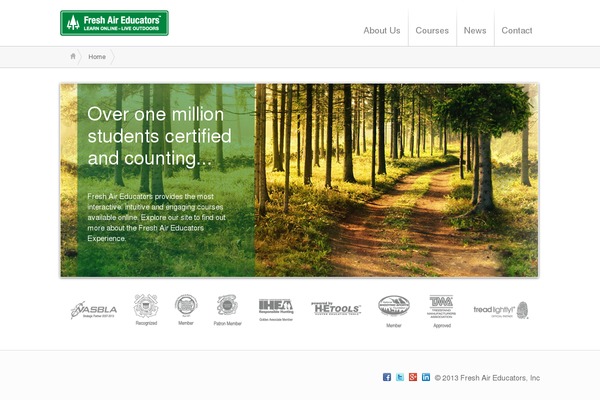Click the Home breadcrumb link
The height and width of the screenshot is (400, 600).
pyautogui.click(x=97, y=57)
